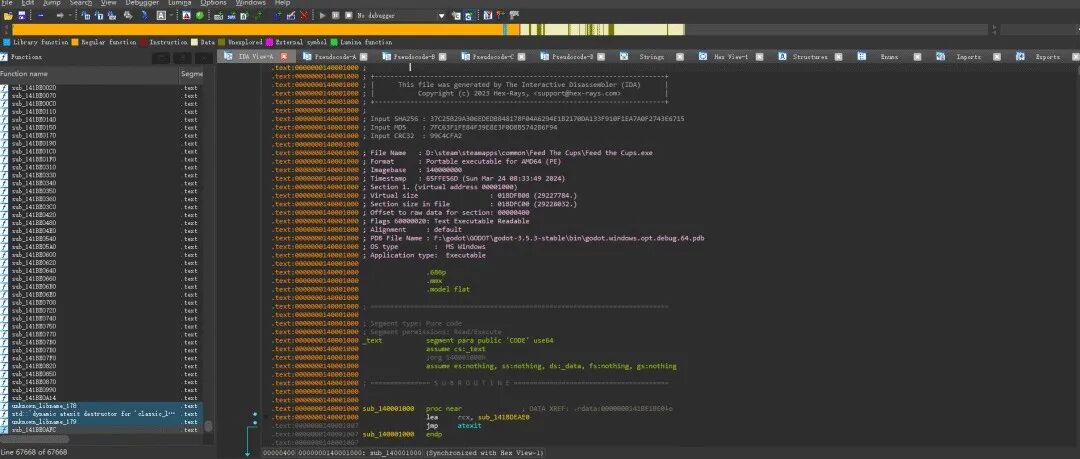Click the Open file toolbar icon
The height and width of the screenshot is (459, 1080).
(8, 15)
